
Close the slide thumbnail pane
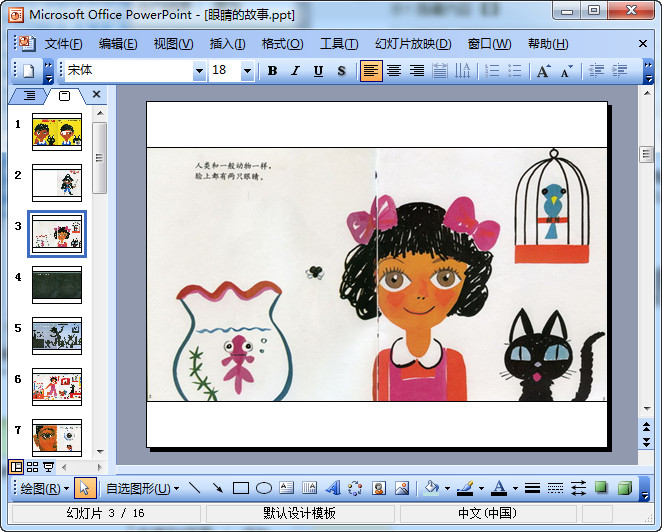pos(96,94)
